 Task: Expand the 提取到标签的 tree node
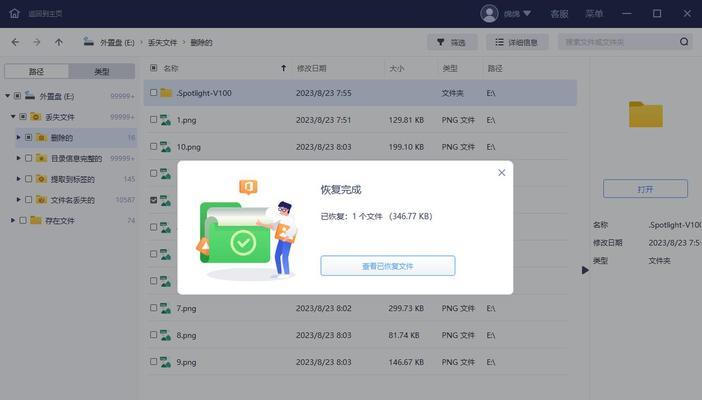tap(18, 179)
